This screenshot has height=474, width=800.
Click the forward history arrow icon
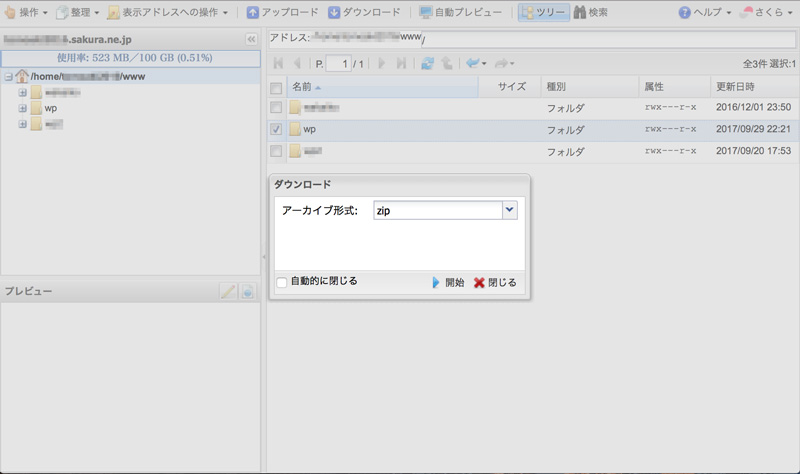(504, 63)
